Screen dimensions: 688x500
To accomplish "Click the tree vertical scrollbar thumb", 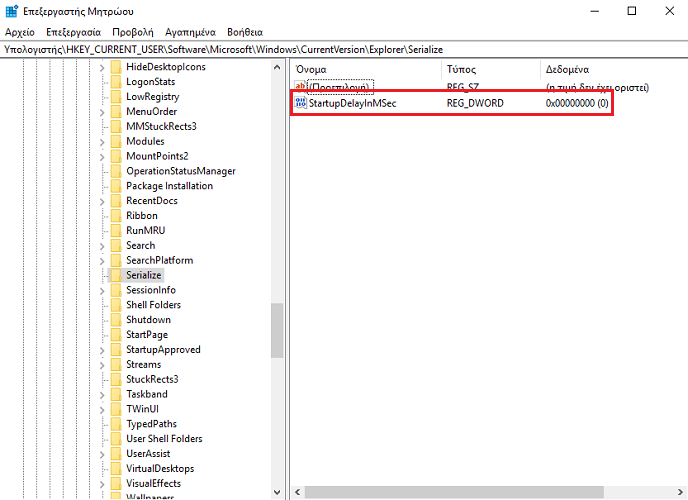I will [x=277, y=331].
